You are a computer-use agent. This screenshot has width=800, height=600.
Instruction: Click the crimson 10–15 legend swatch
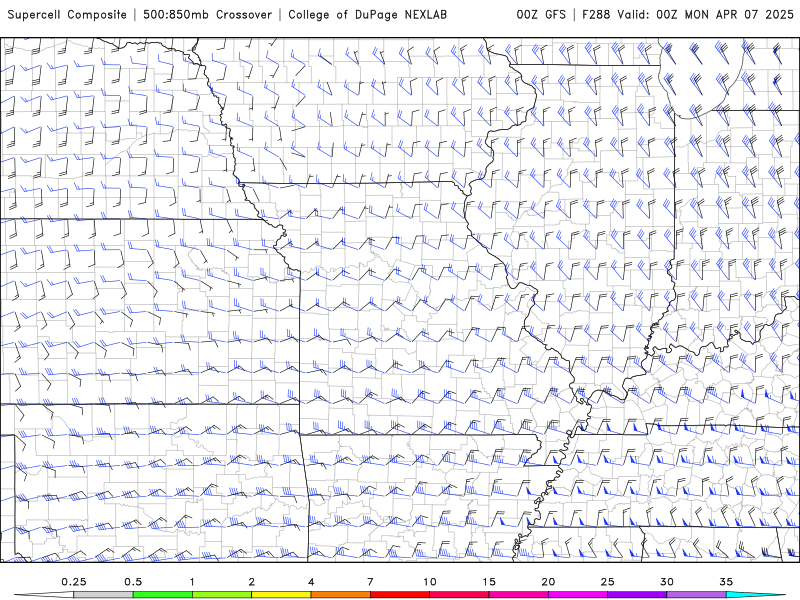(x=459, y=595)
